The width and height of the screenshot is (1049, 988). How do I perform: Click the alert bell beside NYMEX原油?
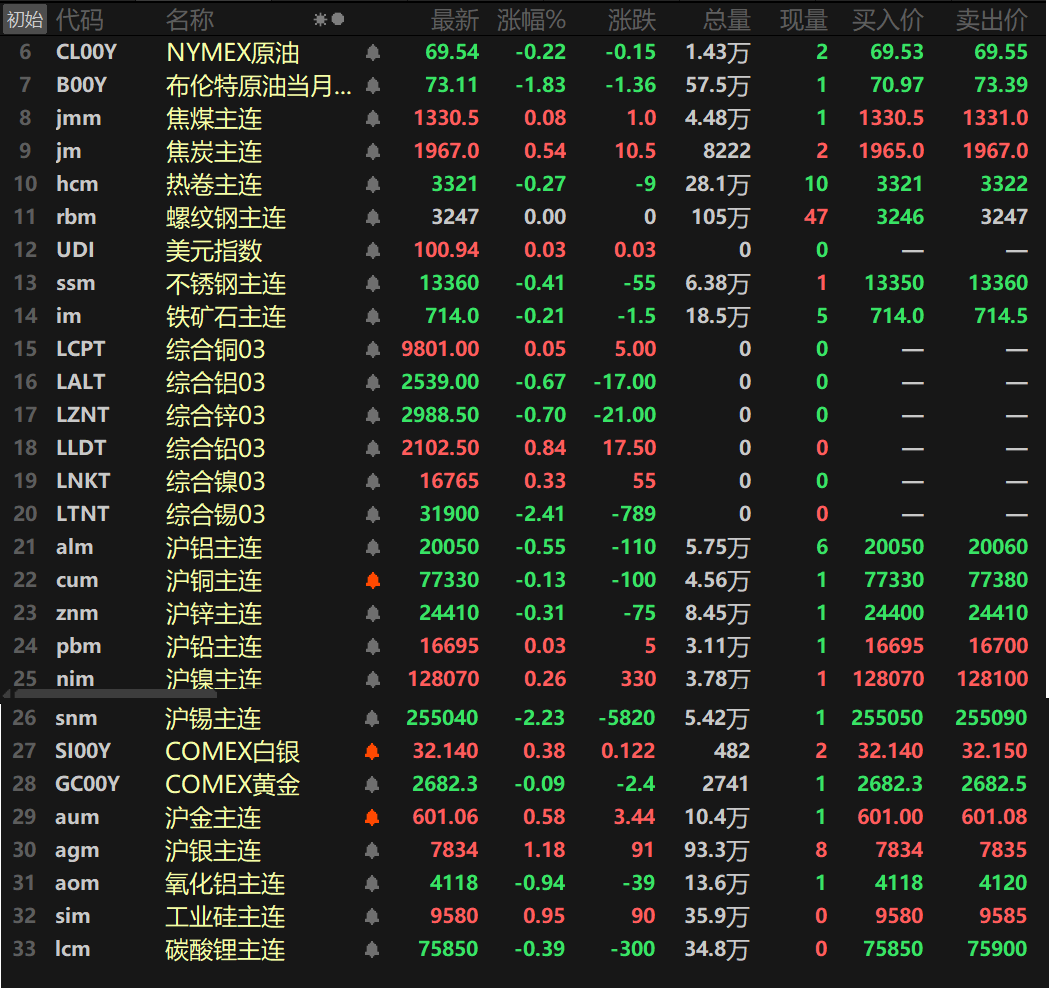372,52
